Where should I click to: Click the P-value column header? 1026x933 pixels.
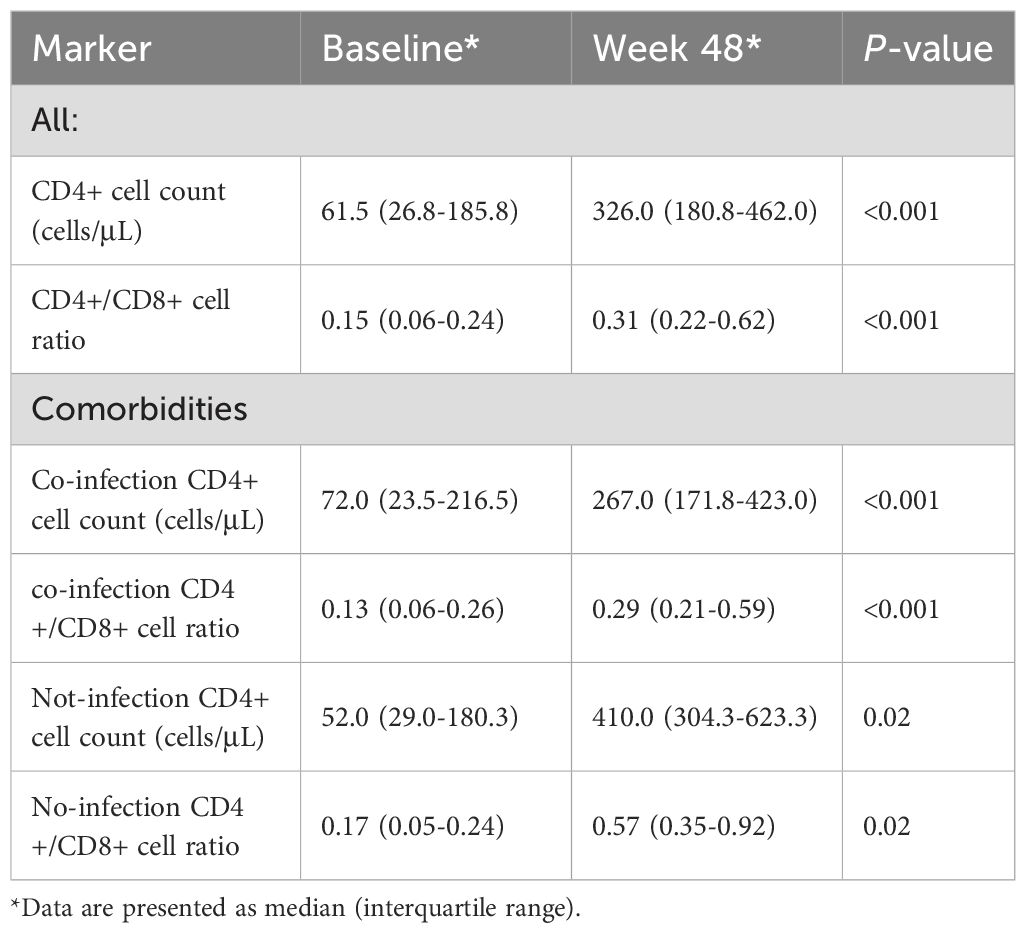click(927, 49)
